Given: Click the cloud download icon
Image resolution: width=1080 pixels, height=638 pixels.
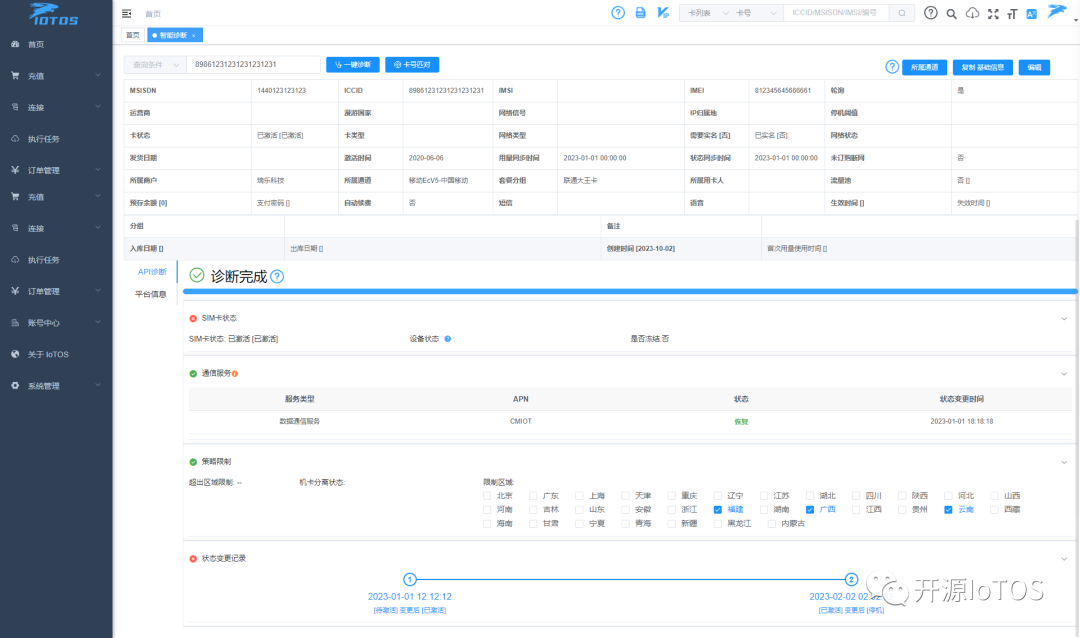Looking at the screenshot, I should (972, 13).
